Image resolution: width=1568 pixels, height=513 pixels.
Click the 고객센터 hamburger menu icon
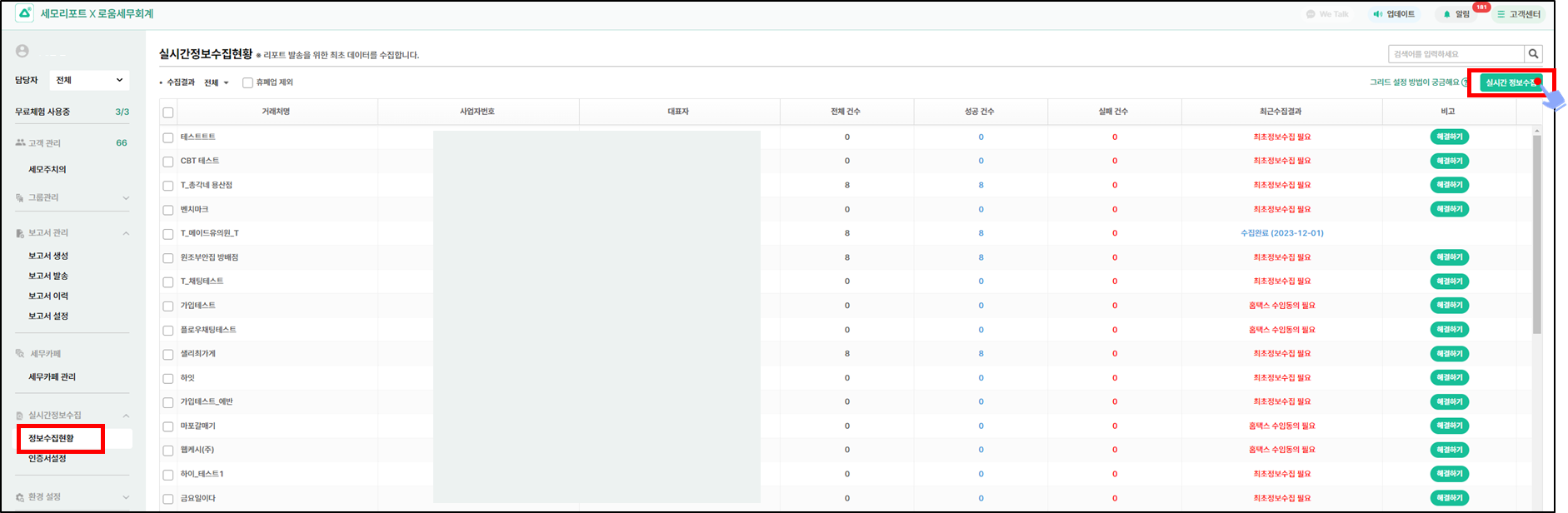tap(1501, 14)
